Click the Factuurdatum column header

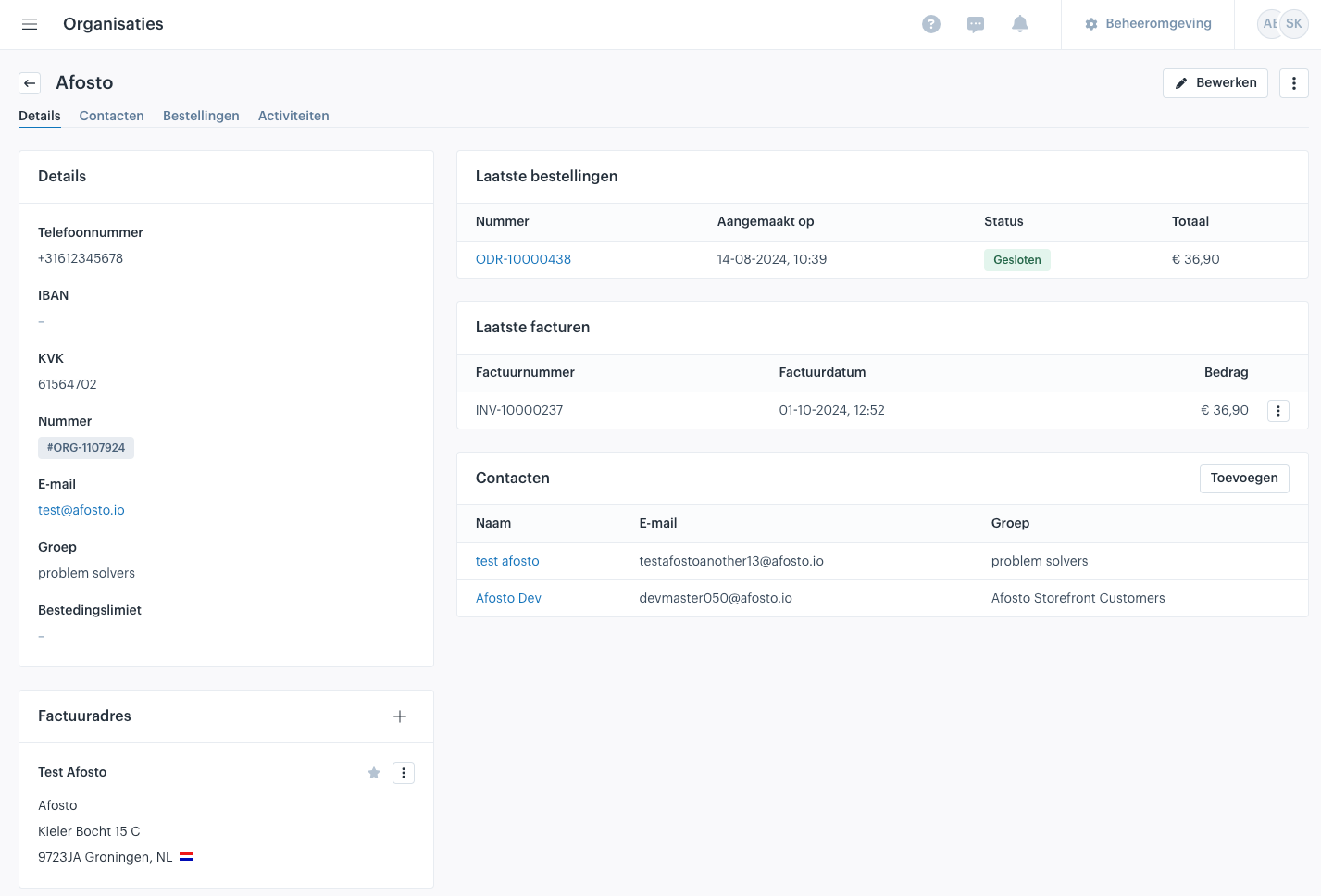(822, 373)
